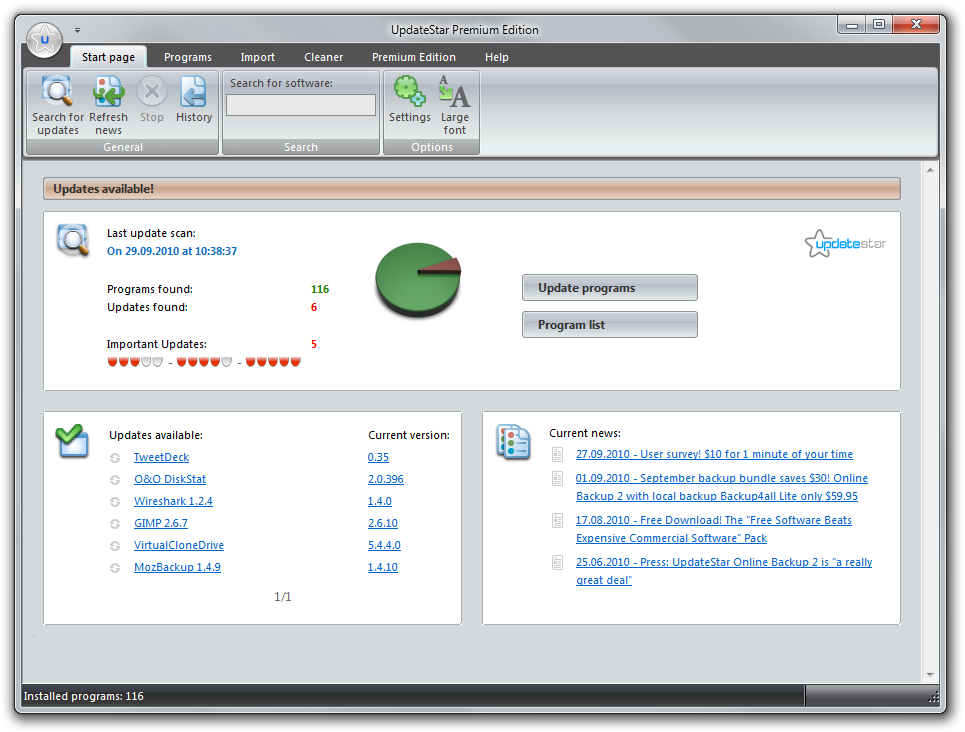Open the Premium Edition tab
This screenshot has height=732, width=965.
pos(414,57)
